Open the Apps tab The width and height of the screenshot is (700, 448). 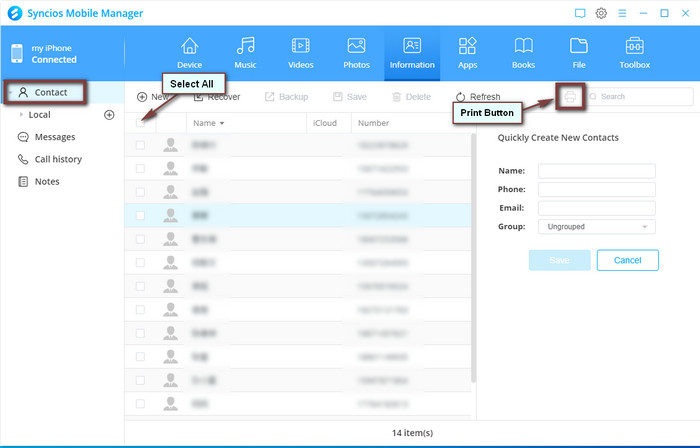click(x=467, y=54)
